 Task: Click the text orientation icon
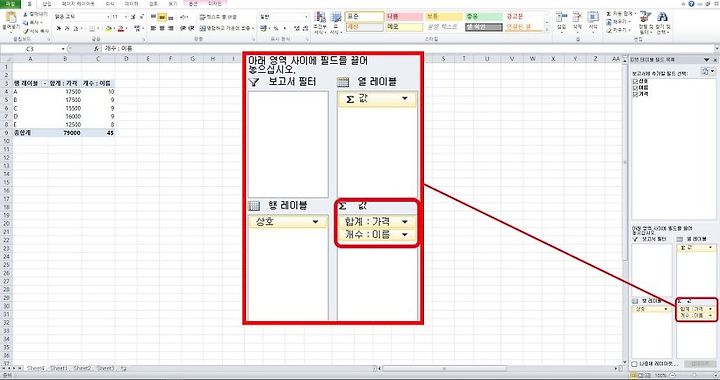(183, 17)
